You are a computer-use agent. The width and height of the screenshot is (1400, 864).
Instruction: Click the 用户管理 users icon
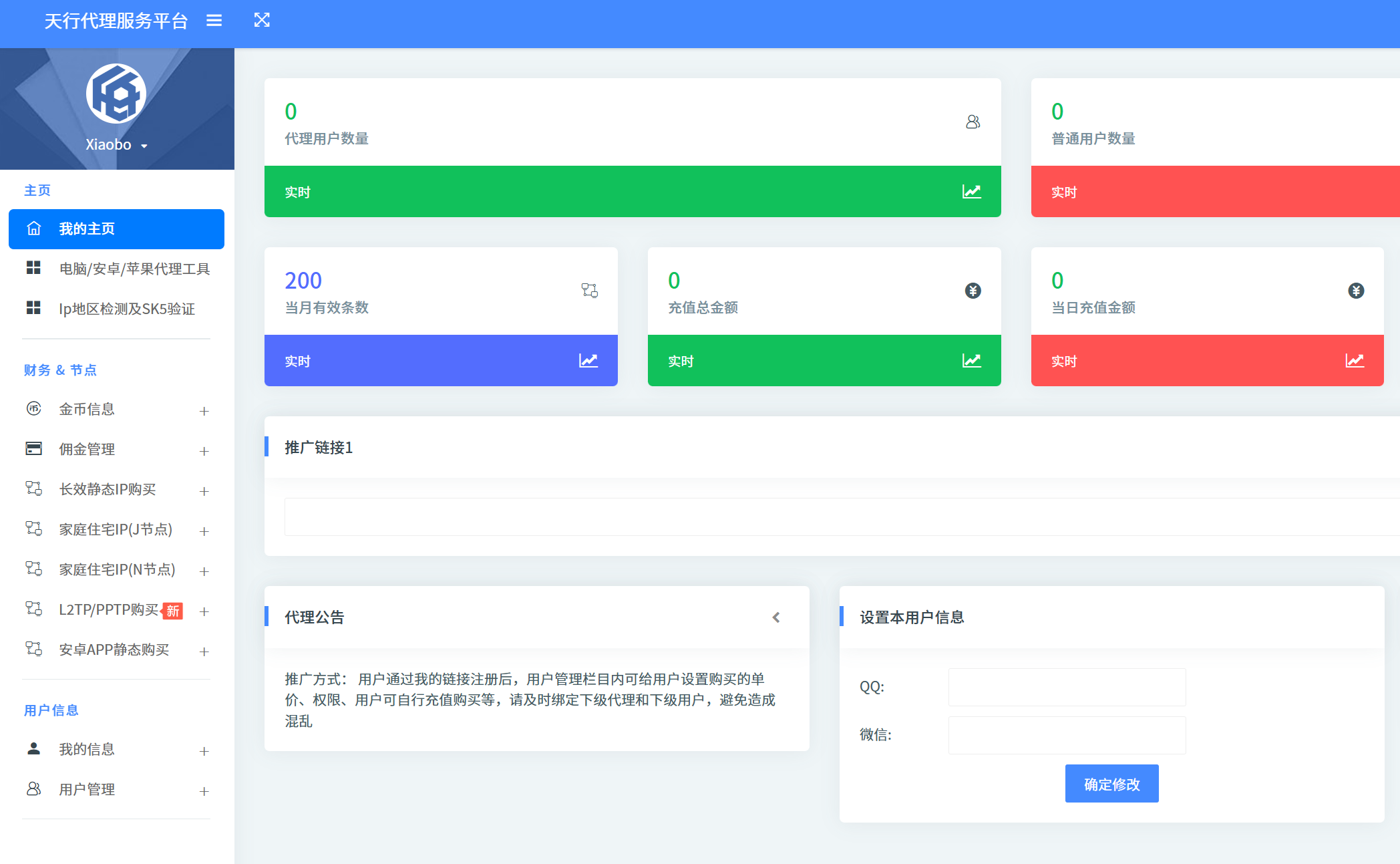click(33, 789)
